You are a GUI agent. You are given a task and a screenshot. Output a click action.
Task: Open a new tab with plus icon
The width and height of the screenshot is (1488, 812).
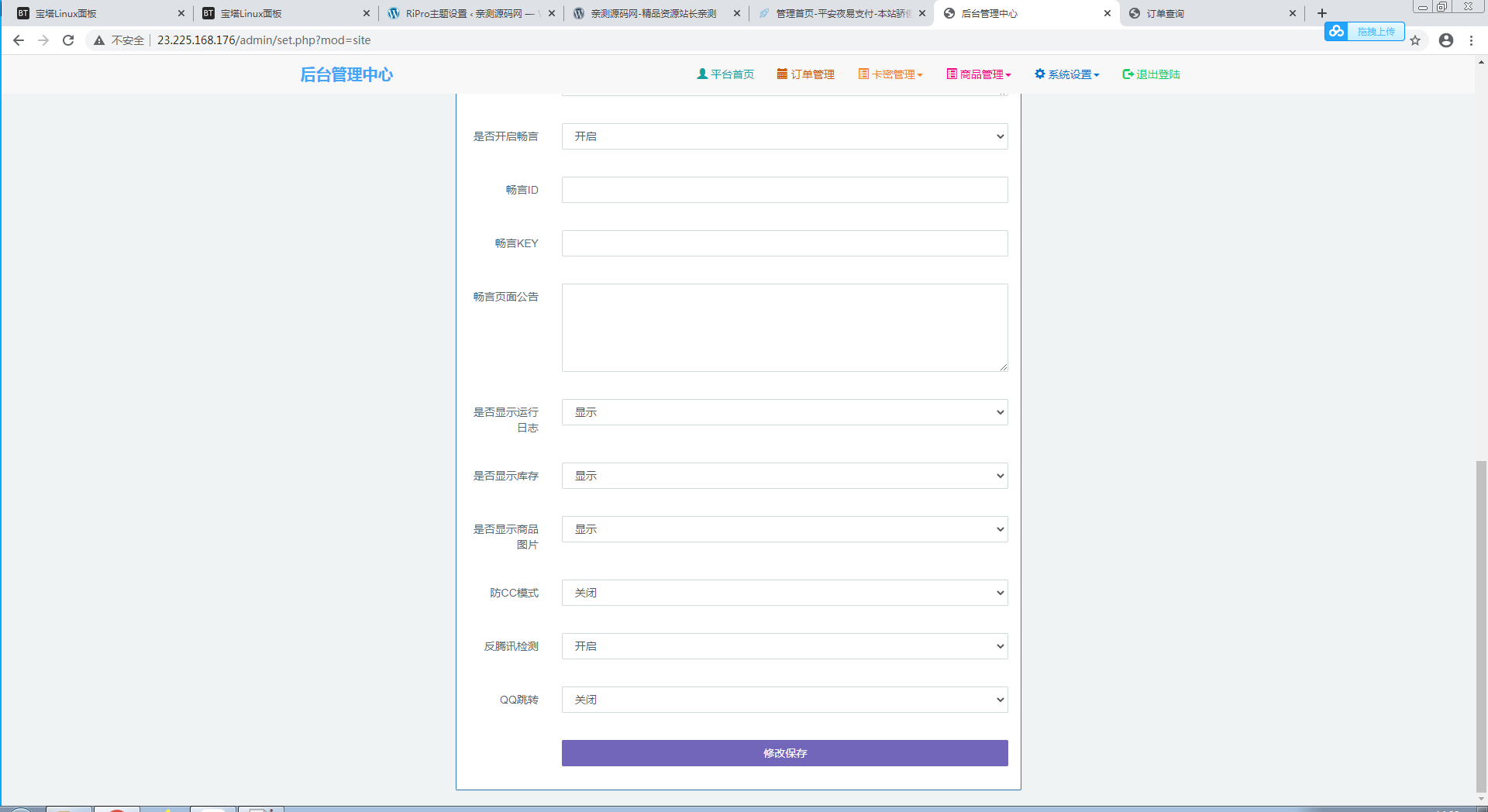pyautogui.click(x=1322, y=13)
